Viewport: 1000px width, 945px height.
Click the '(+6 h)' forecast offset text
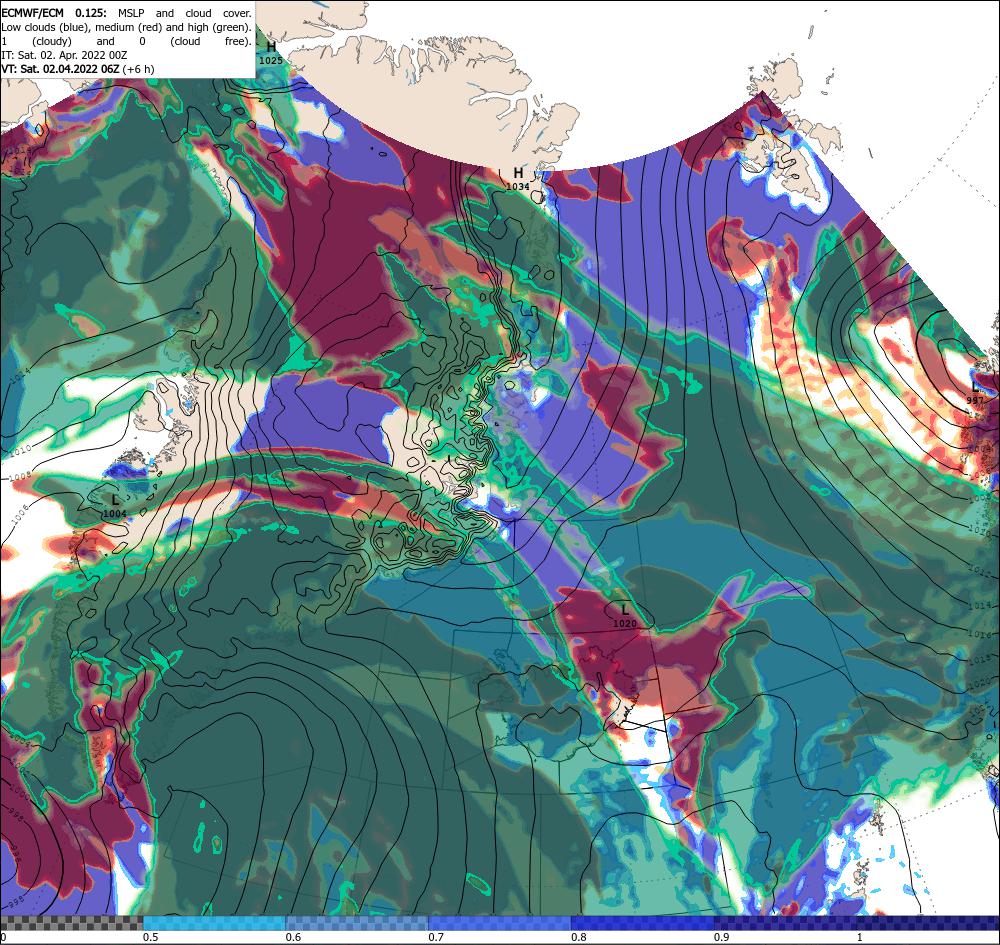coord(138,70)
